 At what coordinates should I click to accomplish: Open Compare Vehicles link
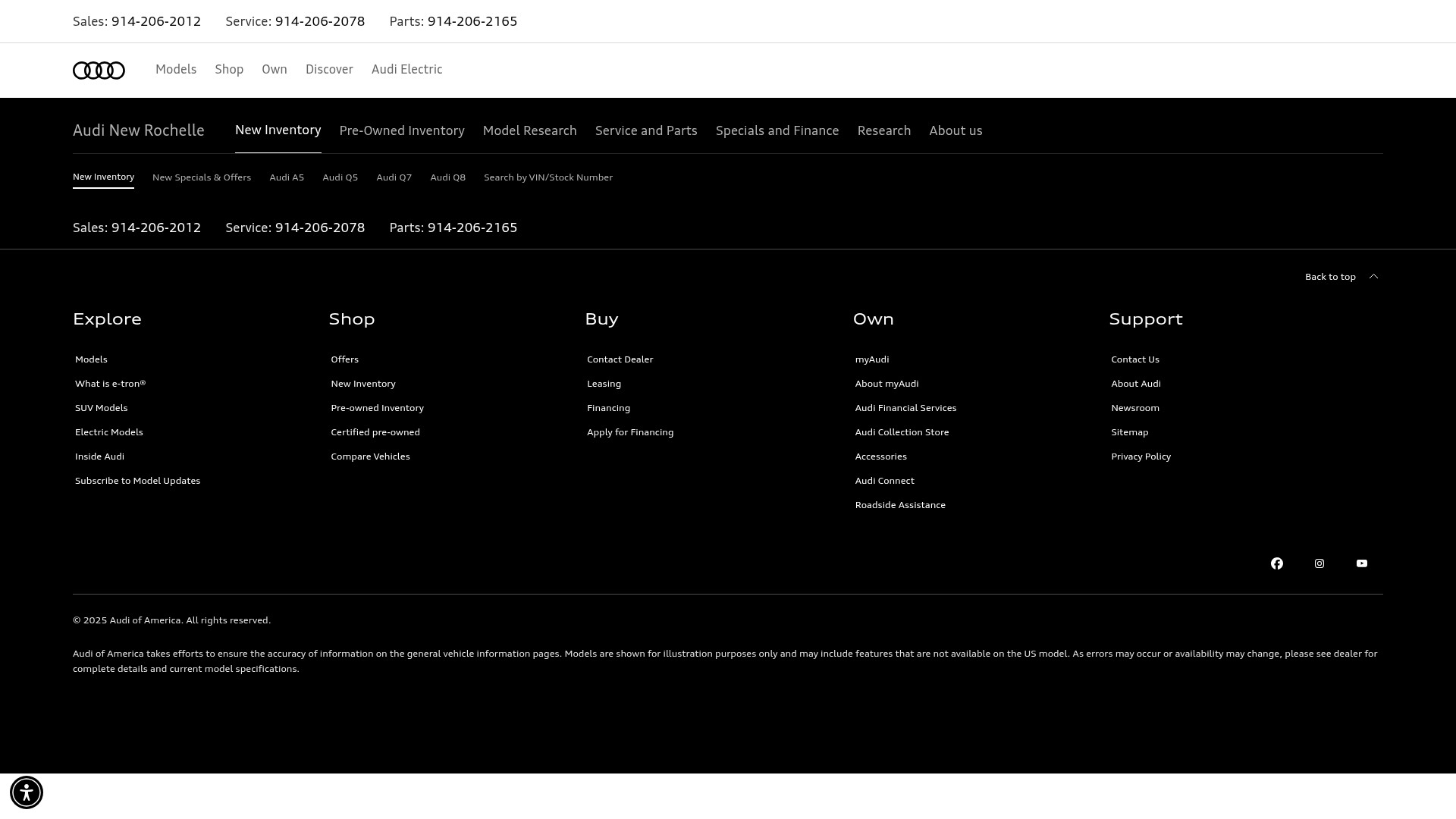(x=370, y=457)
